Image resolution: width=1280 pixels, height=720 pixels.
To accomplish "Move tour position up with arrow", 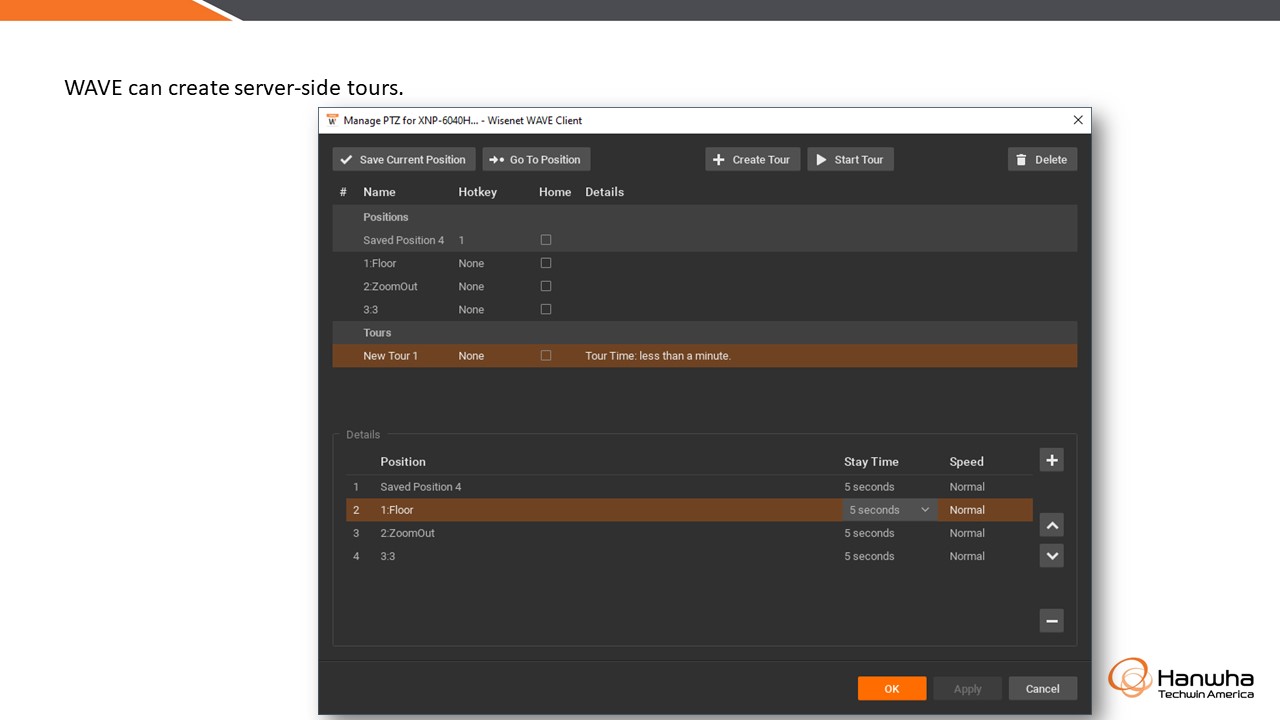I will tap(1051, 524).
